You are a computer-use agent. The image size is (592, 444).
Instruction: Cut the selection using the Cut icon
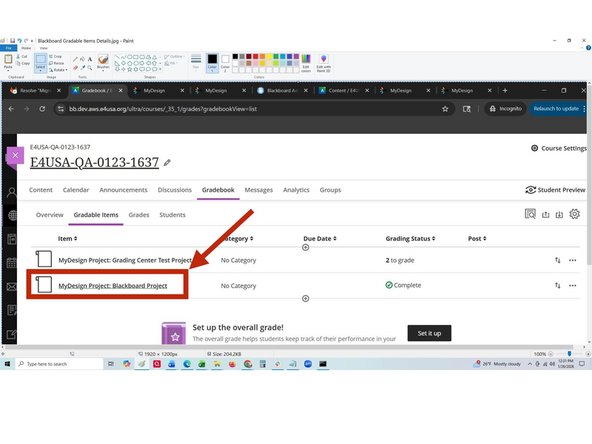(x=22, y=56)
